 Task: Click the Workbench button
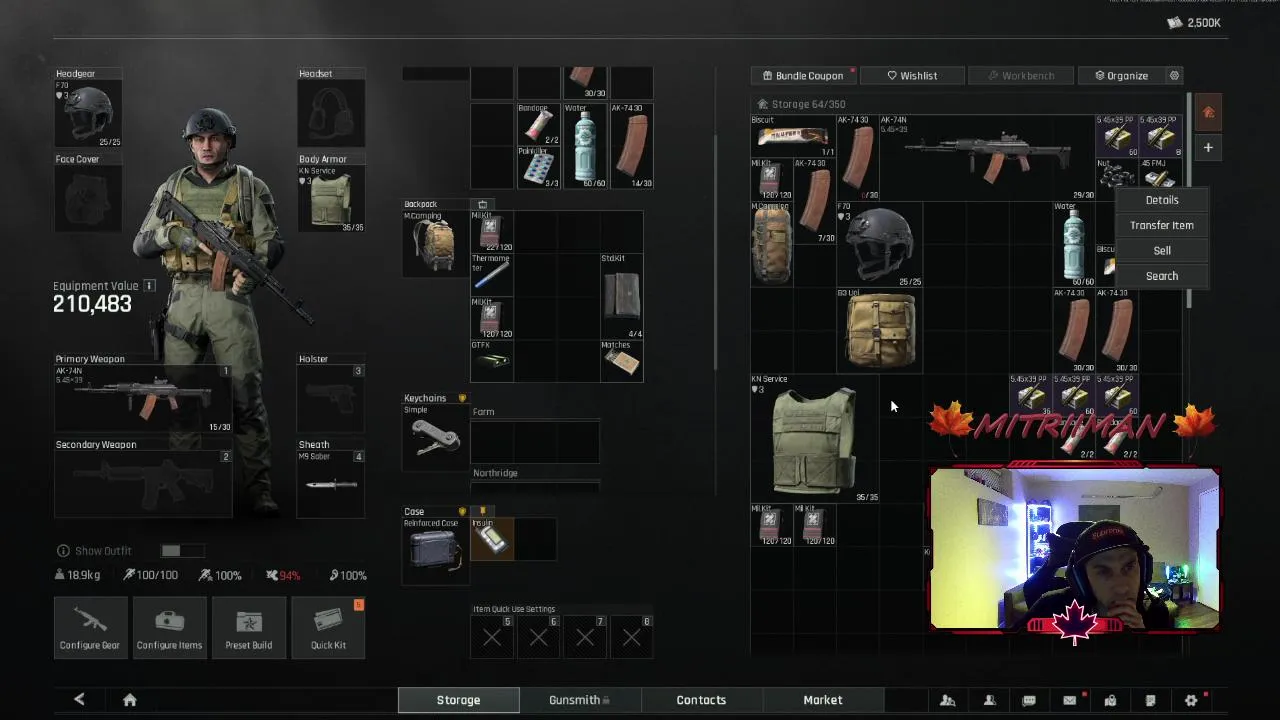tap(1021, 76)
